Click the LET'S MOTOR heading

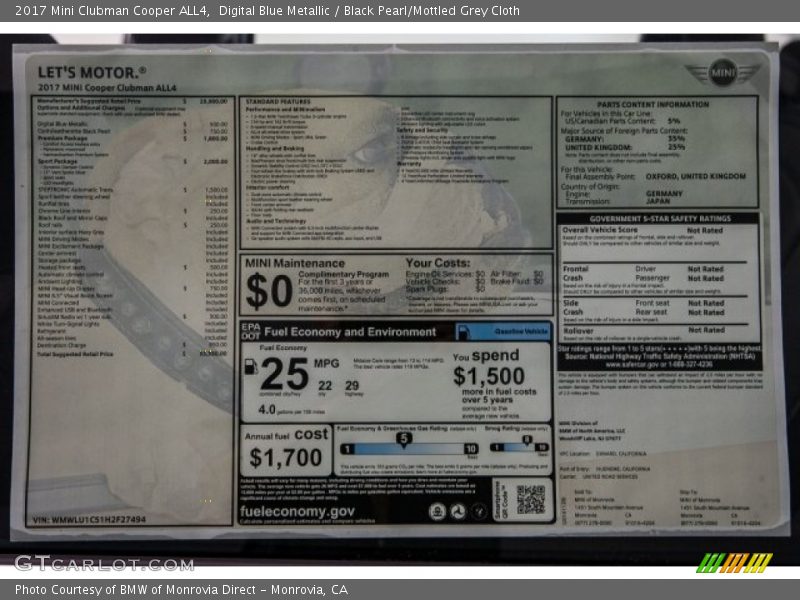[x=92, y=72]
